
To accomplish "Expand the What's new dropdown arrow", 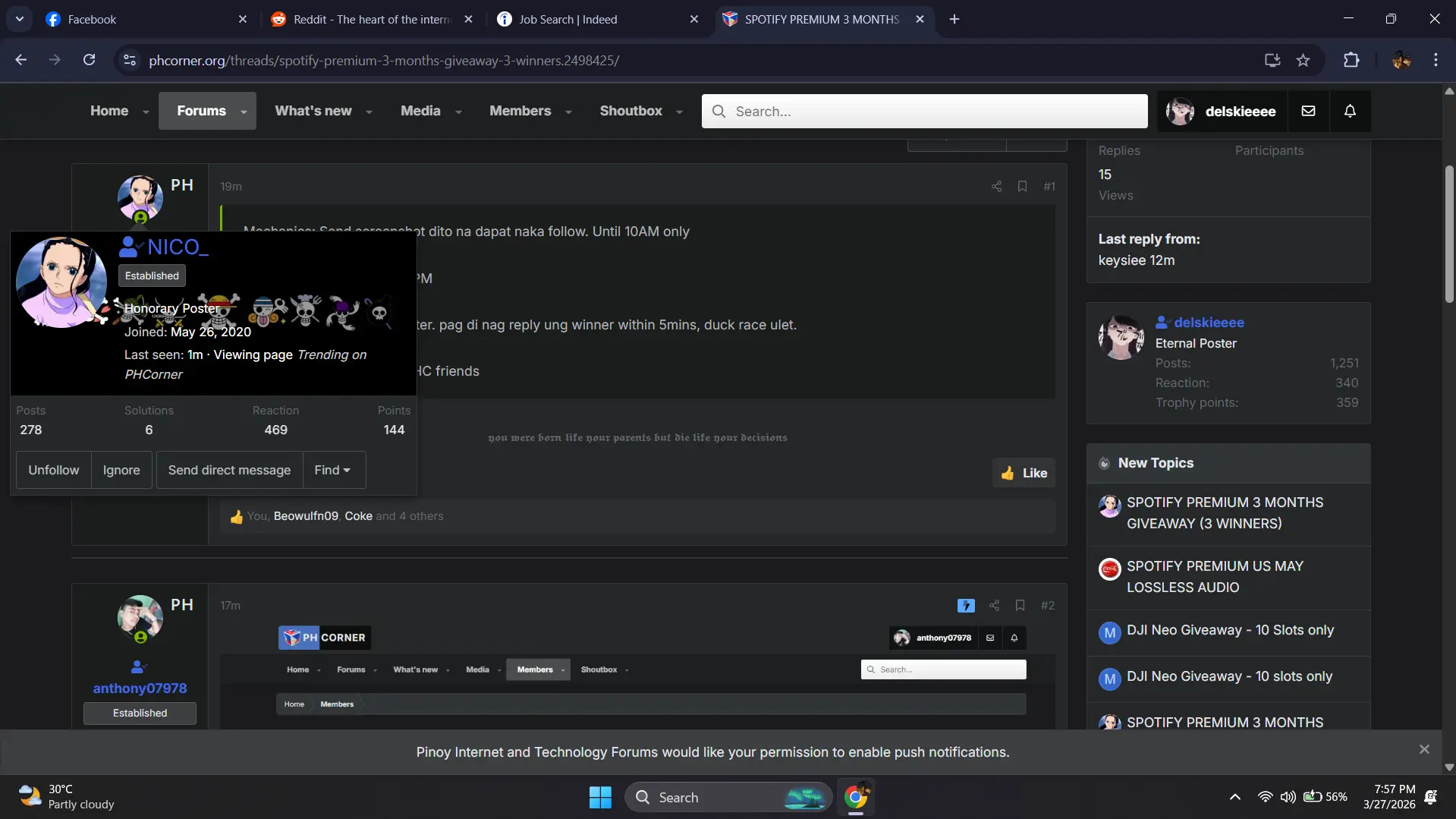I will point(369,112).
